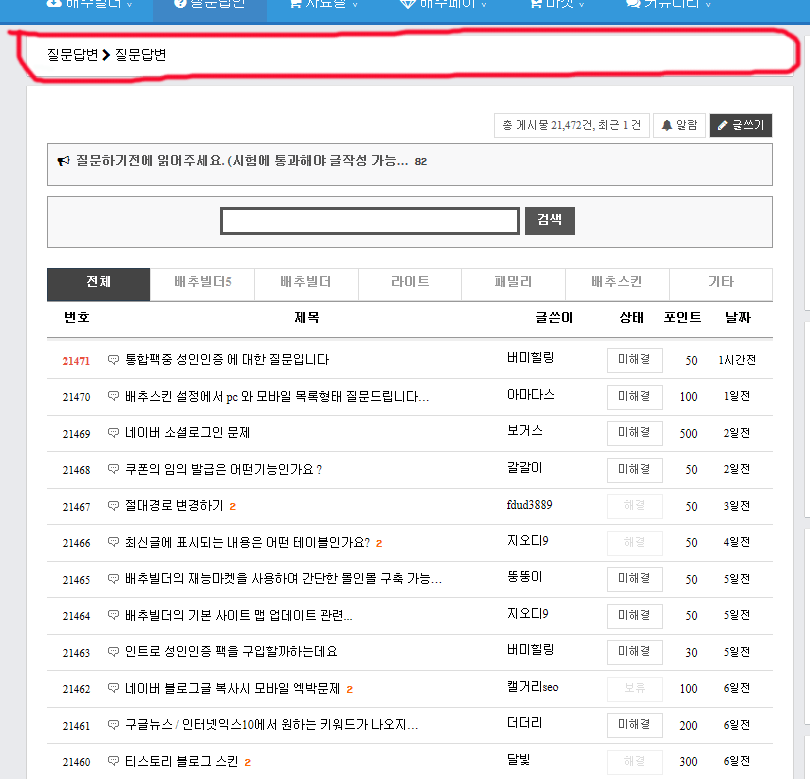Viewport: 810px width, 779px height.
Task: Switch to the 배추빌더5 tab
Action: pyautogui.click(x=202, y=284)
